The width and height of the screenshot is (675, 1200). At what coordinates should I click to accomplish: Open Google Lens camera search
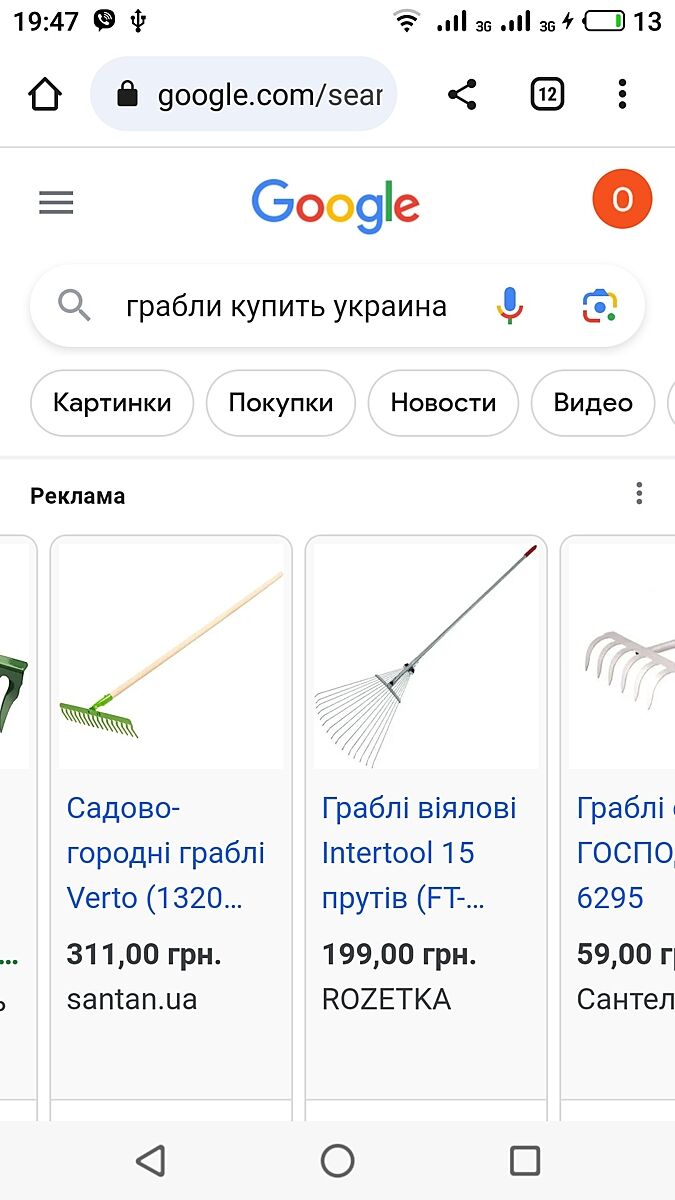click(600, 305)
